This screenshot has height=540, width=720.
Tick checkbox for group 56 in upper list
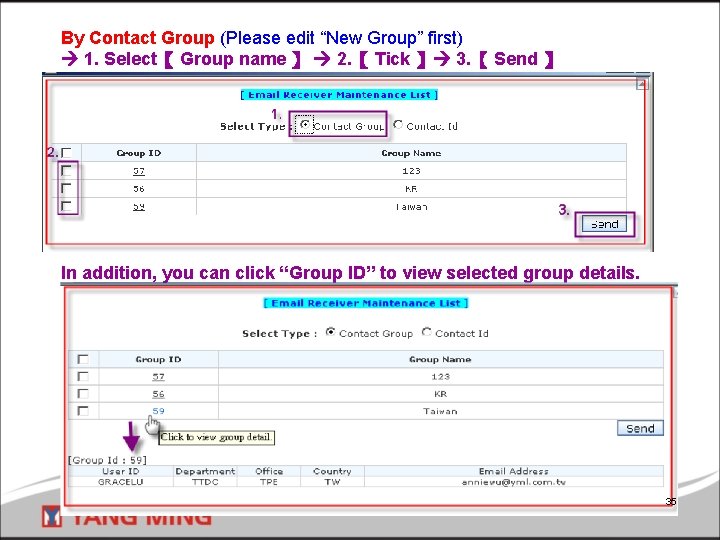[67, 188]
